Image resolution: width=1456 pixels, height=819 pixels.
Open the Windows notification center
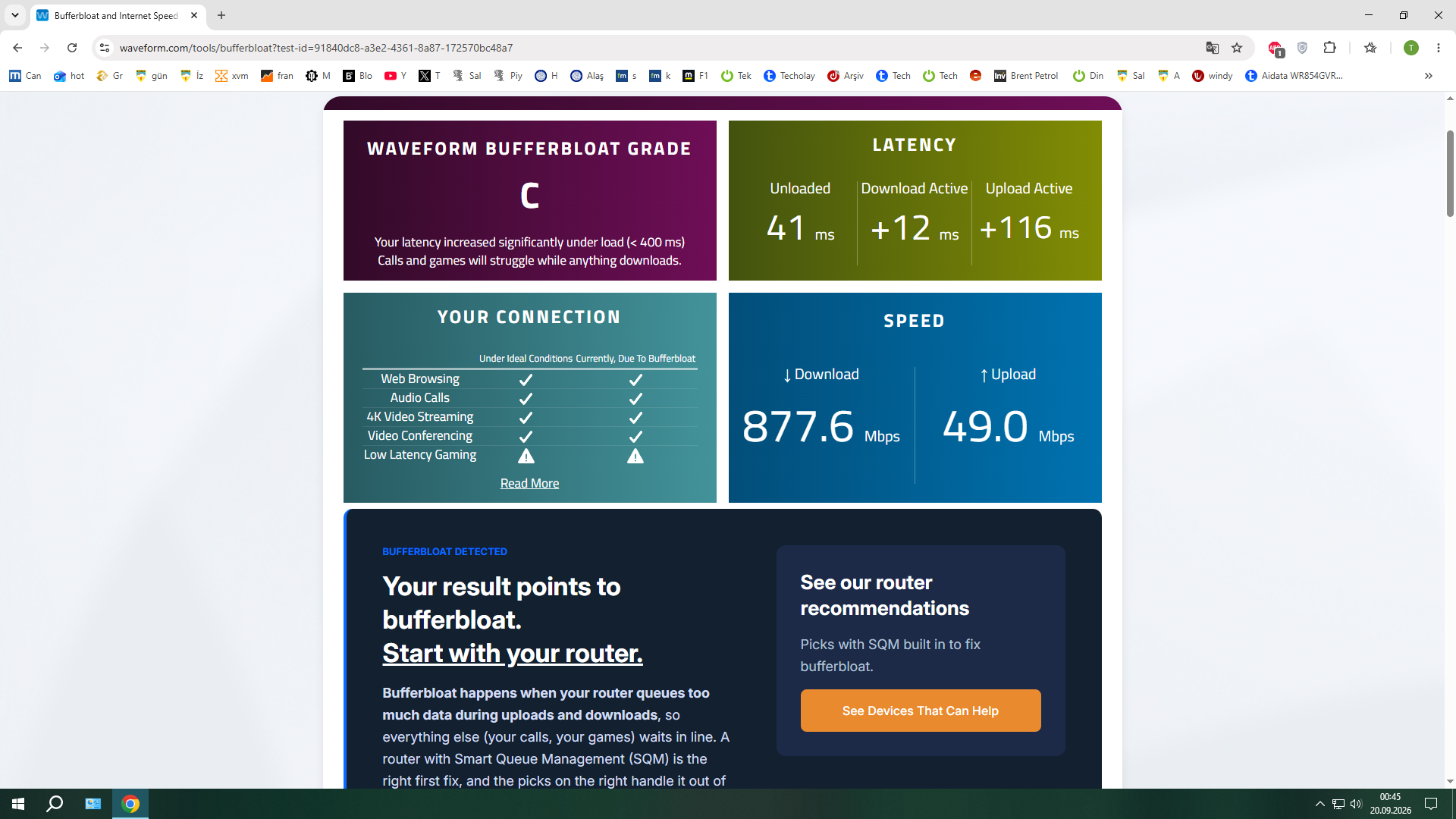click(1431, 804)
